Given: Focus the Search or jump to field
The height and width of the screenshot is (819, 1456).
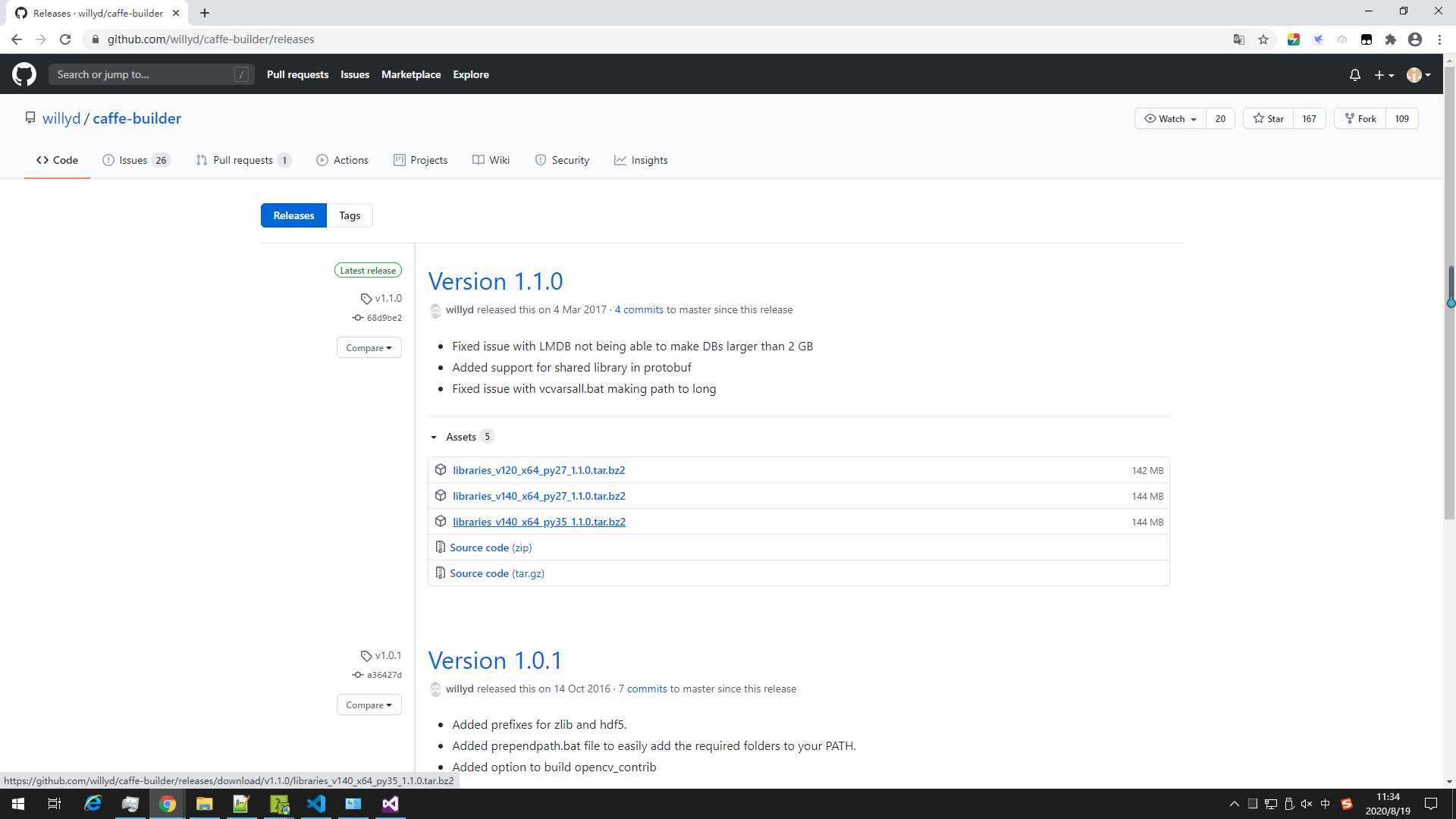Looking at the screenshot, I should [x=151, y=74].
